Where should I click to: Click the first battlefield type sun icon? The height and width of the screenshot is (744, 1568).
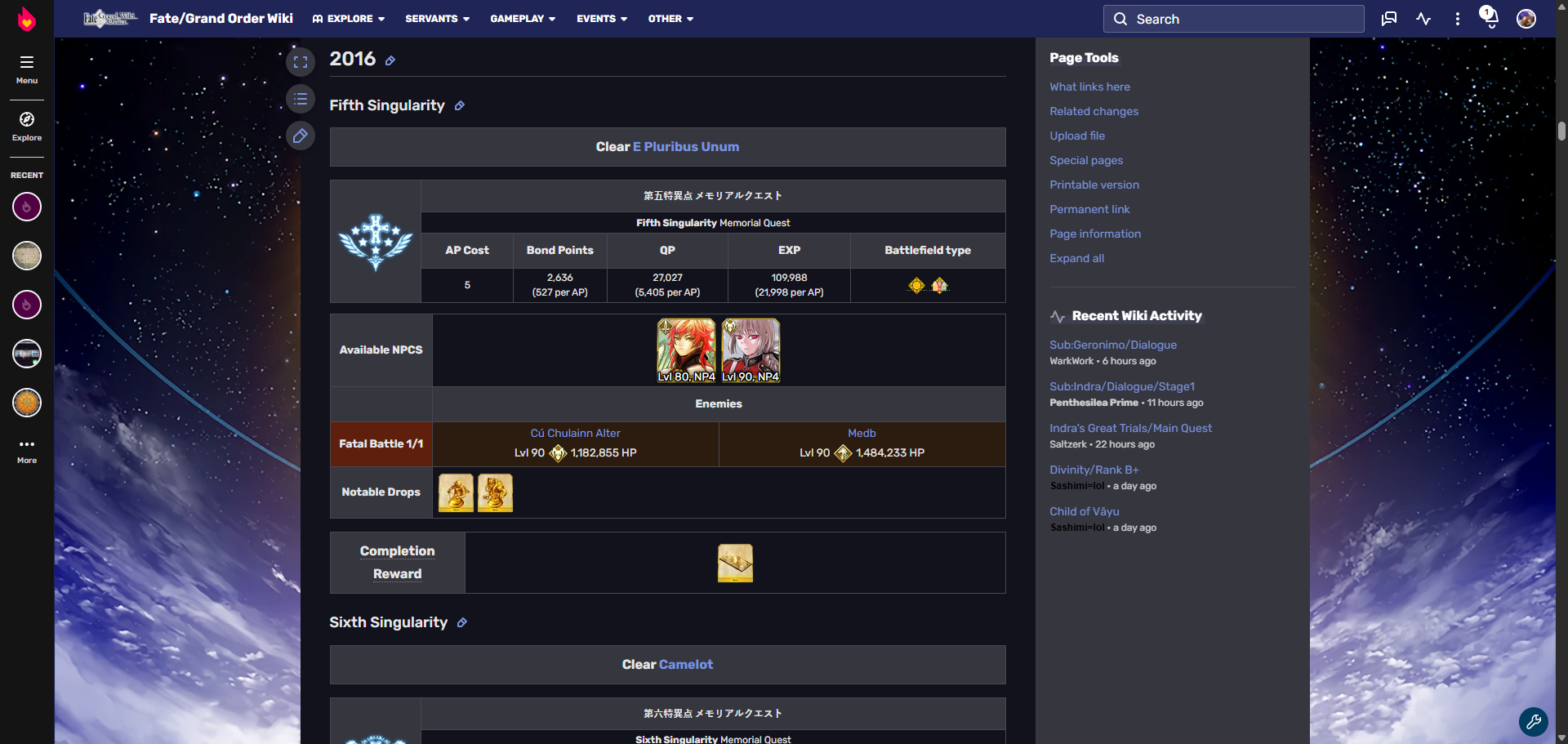pos(916,285)
